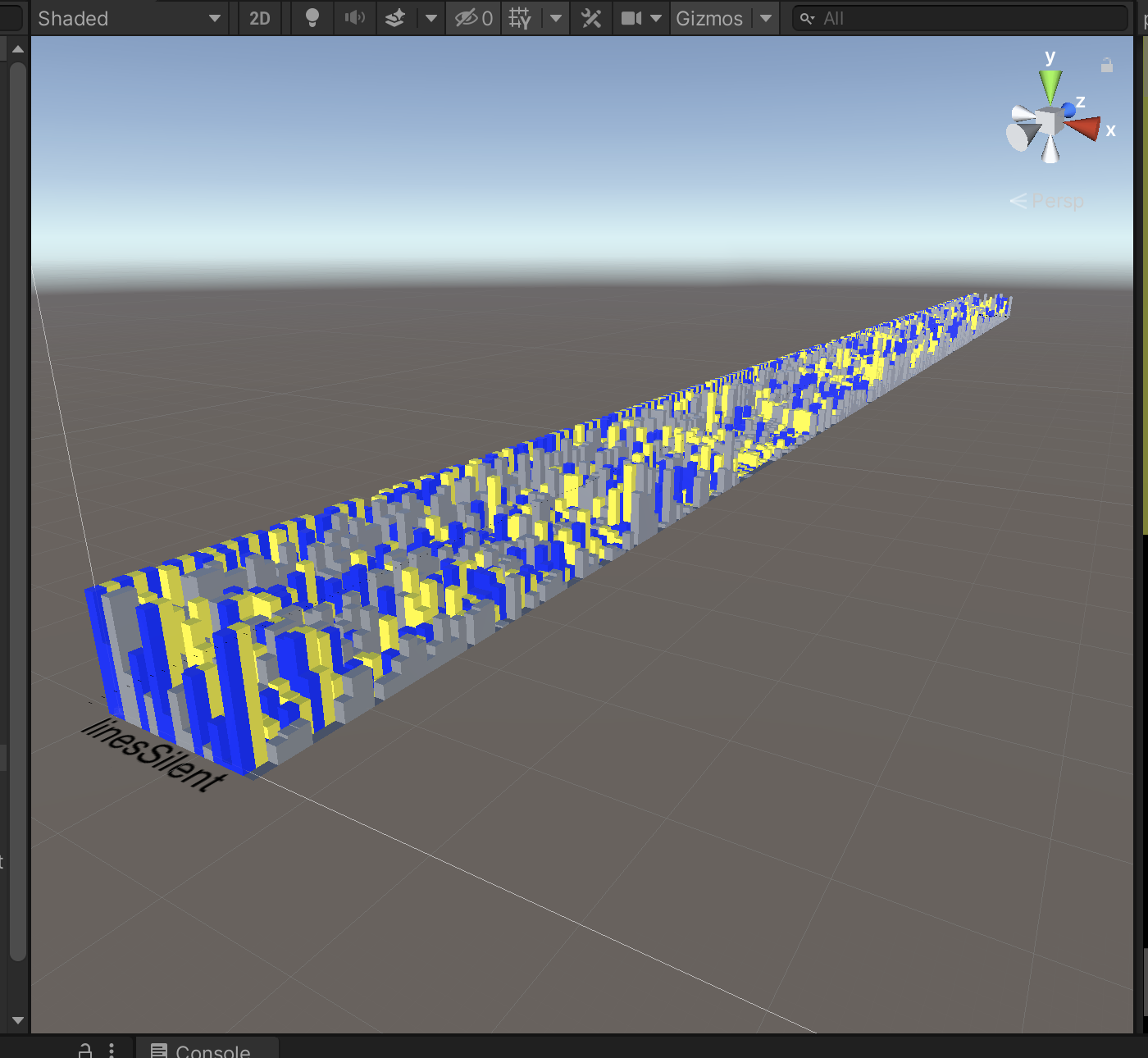1148x1058 pixels.
Task: Expand the Gizmos dropdown arrow
Action: pyautogui.click(x=766, y=18)
